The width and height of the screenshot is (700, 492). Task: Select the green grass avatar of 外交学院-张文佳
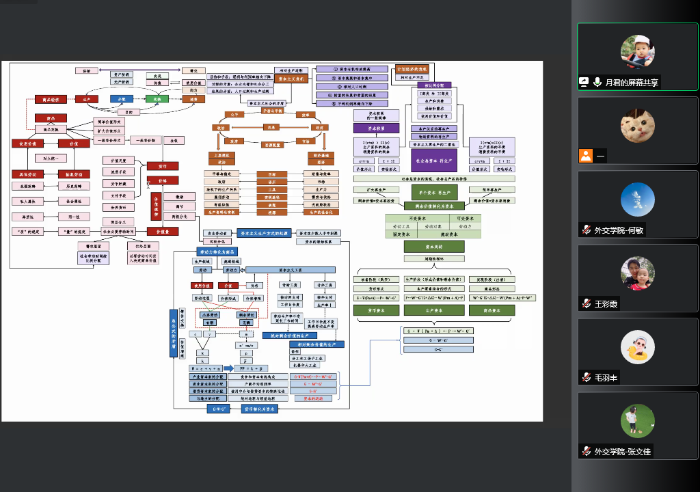coord(637,420)
